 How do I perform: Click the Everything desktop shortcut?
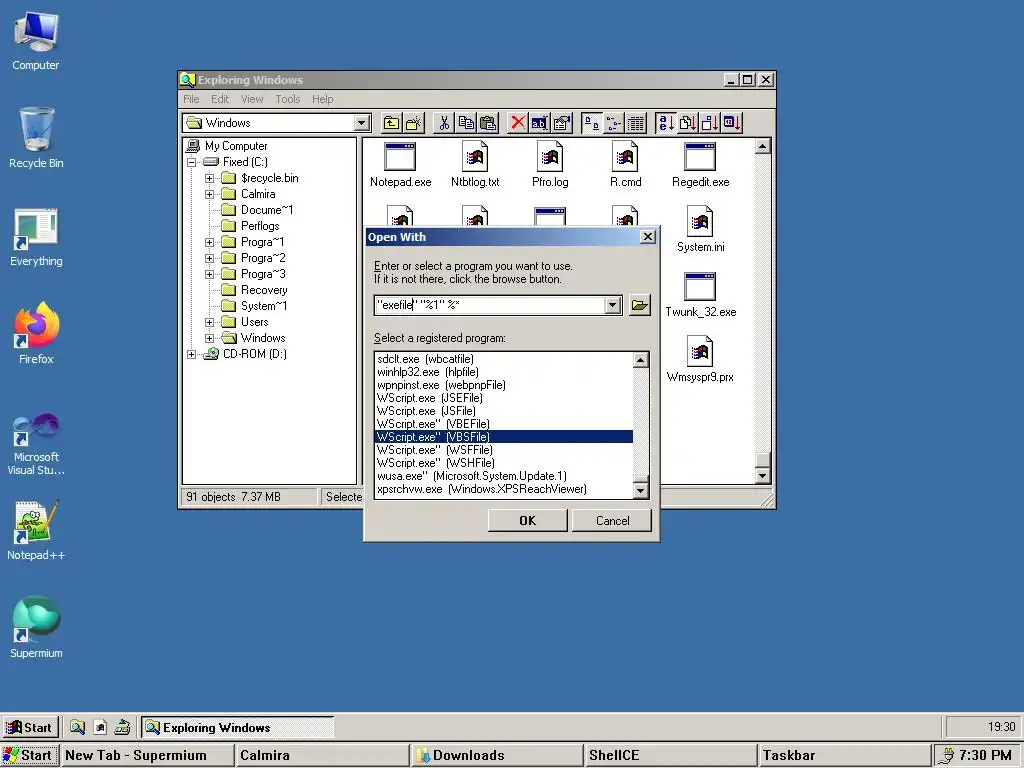[x=36, y=236]
